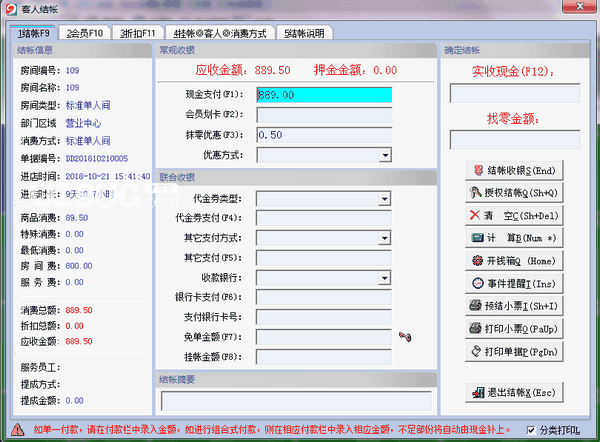Click the 结帐摘要 text box
The height and width of the screenshot is (442, 600).
(x=297, y=401)
